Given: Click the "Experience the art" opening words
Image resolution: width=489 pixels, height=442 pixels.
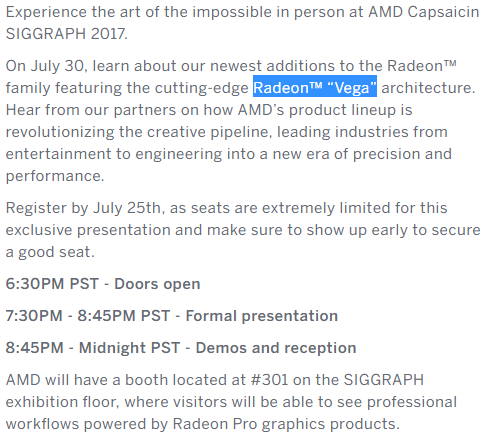Looking at the screenshot, I should [x=69, y=12].
